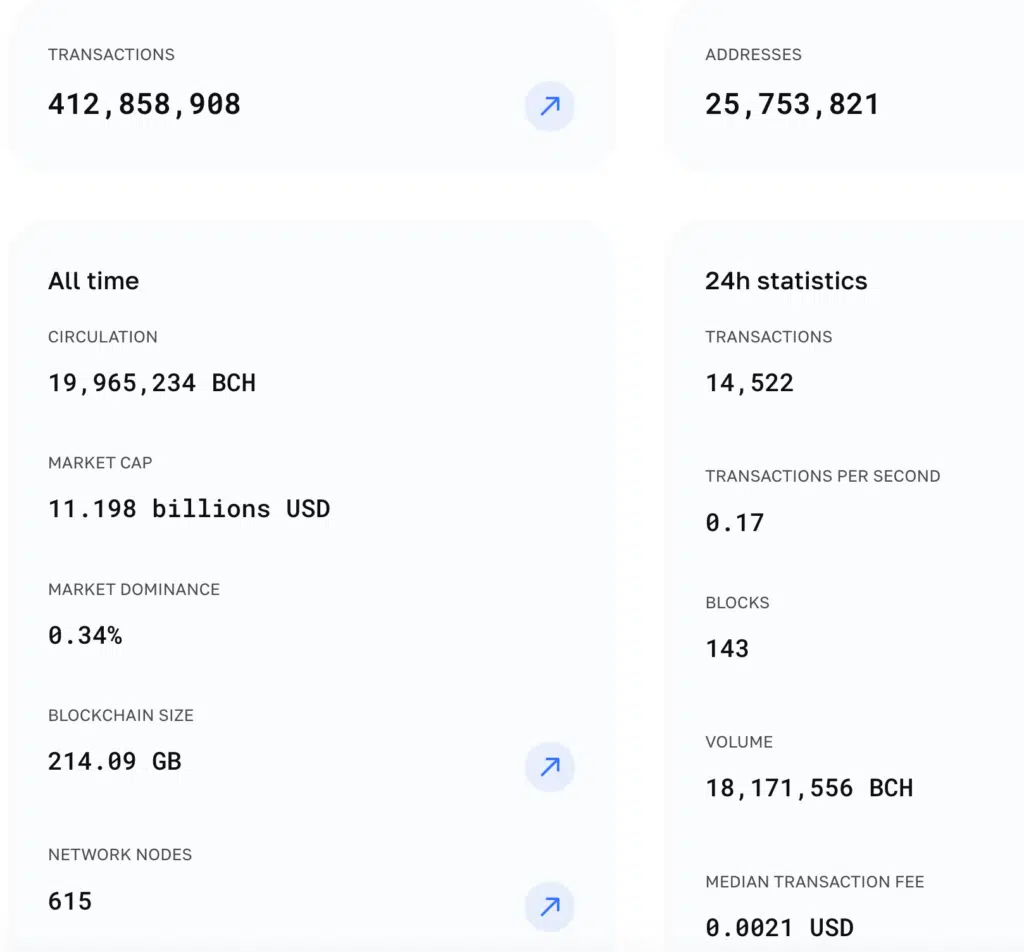Screen dimensions: 1024x952
Task: Open the Blockchain Size chart arrow
Action: point(549,767)
